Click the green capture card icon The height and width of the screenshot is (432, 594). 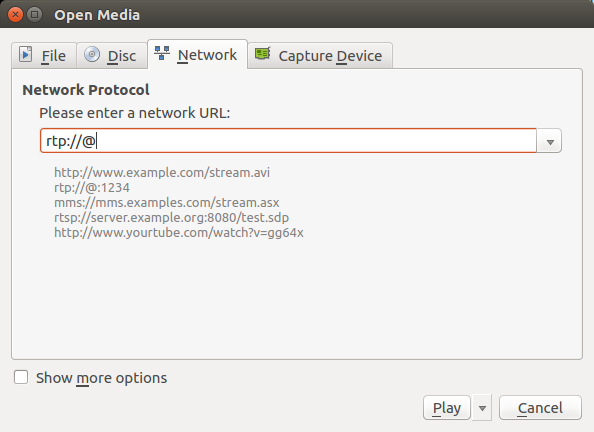263,54
